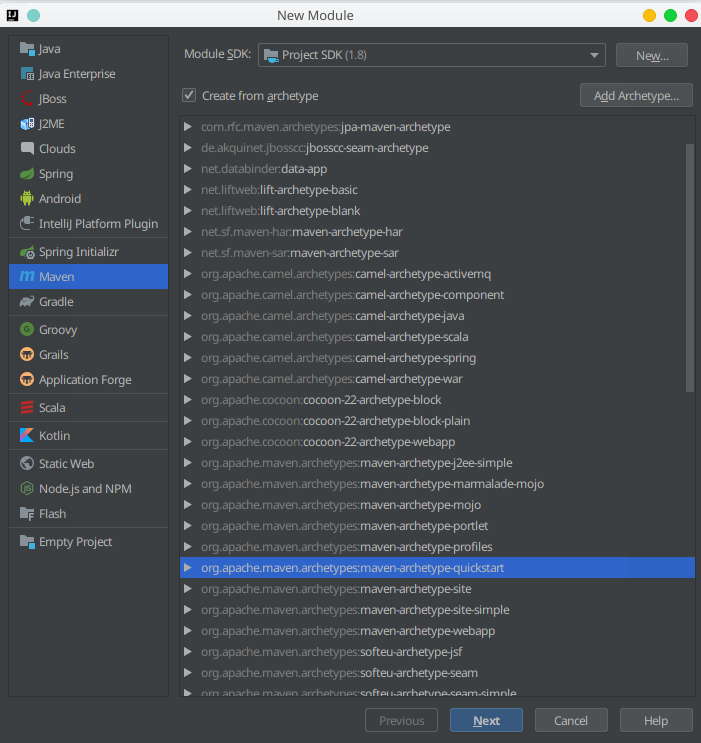Screen dimensions: 701x743
Task: Click the Android icon in sidebar
Action: tap(27, 199)
